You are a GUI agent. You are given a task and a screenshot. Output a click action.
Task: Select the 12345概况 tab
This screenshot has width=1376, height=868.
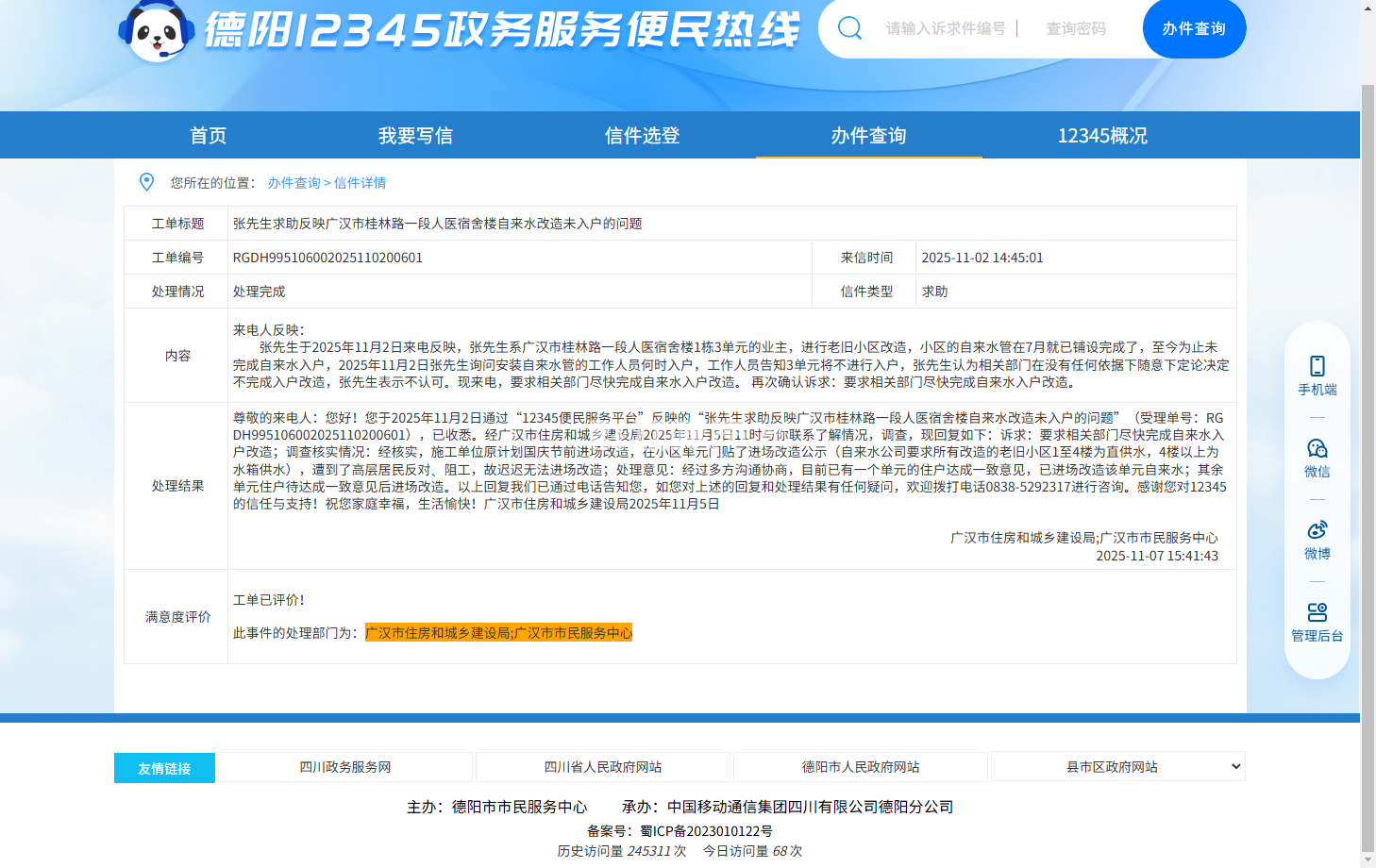click(x=1102, y=136)
